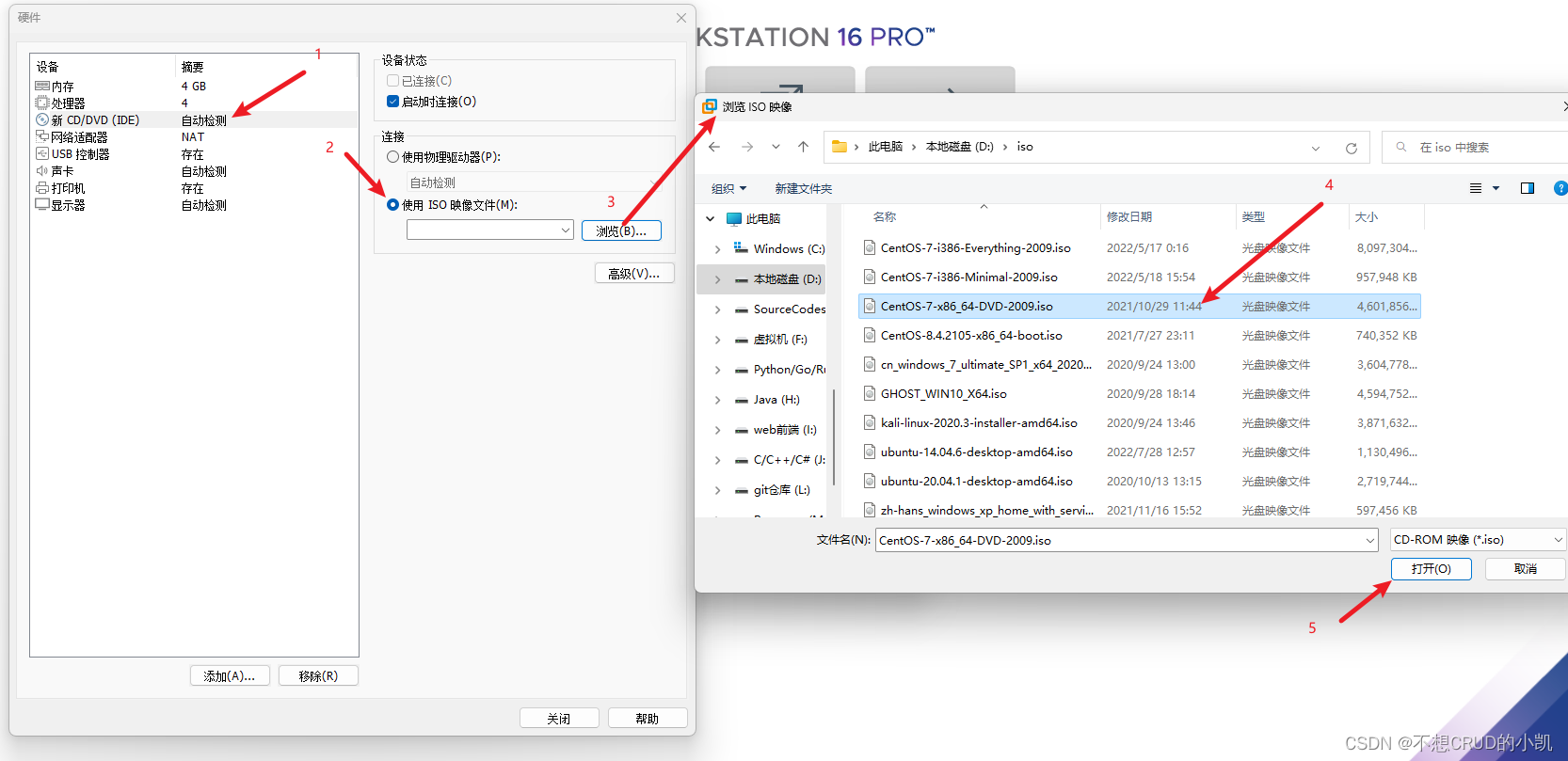The height and width of the screenshot is (761, 1568).
Task: Select the 声卡 sound card device
Action: 194,171
